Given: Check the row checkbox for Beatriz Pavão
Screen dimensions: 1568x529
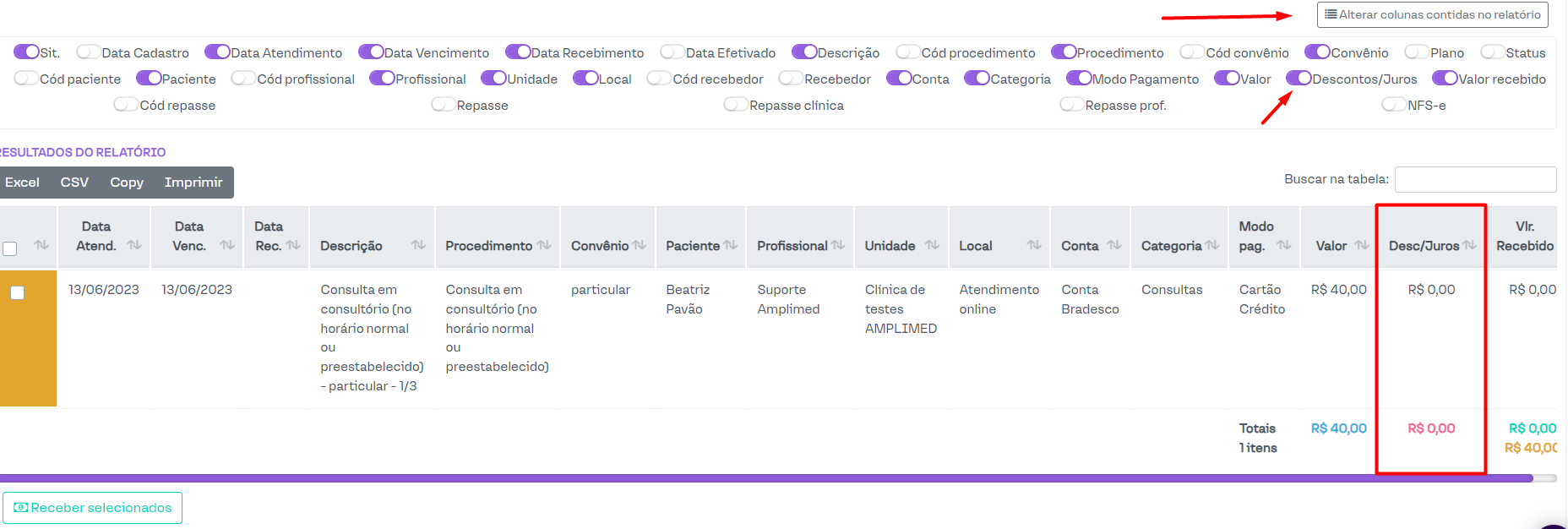Looking at the screenshot, I should pos(17,292).
